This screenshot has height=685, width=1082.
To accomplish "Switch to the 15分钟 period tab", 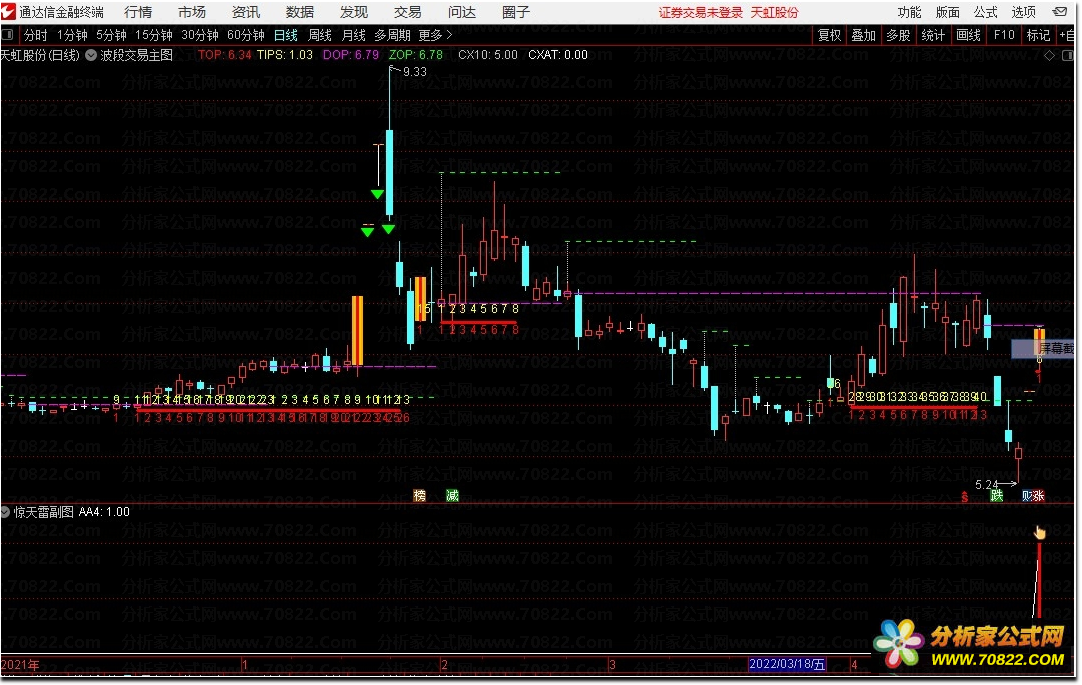I will click(x=153, y=34).
